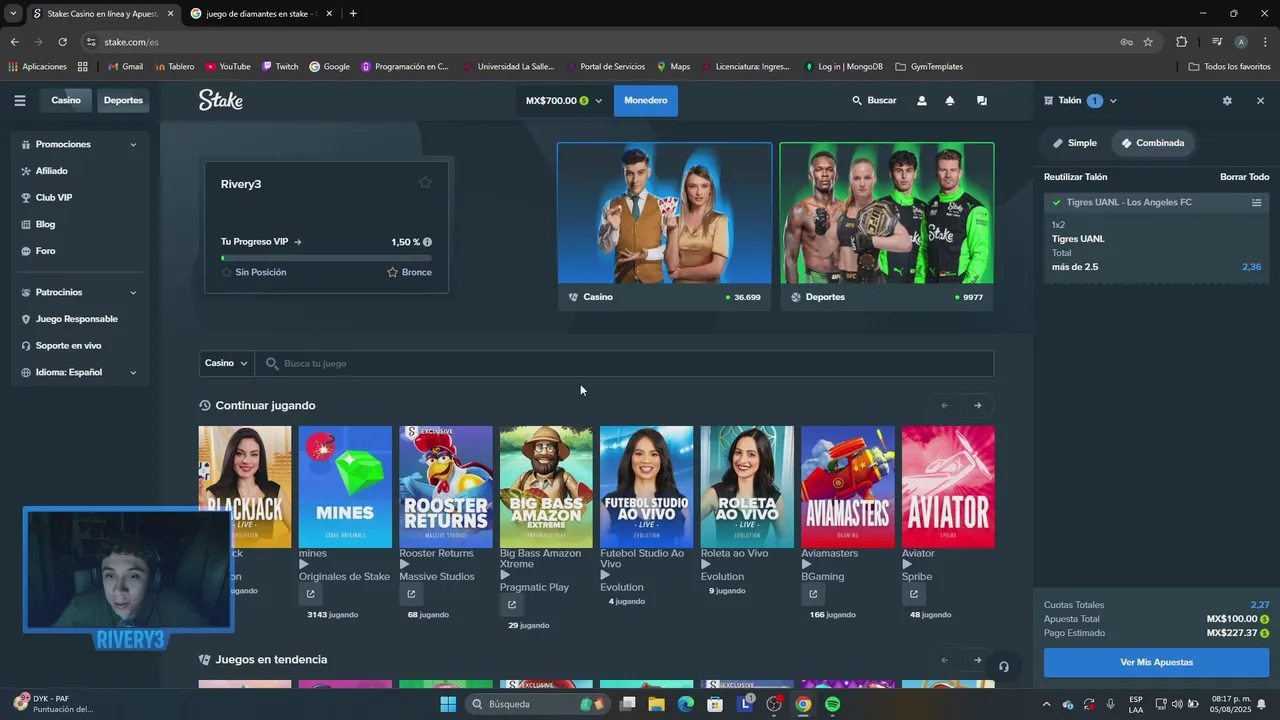Open external link icon under Mines

point(310,594)
